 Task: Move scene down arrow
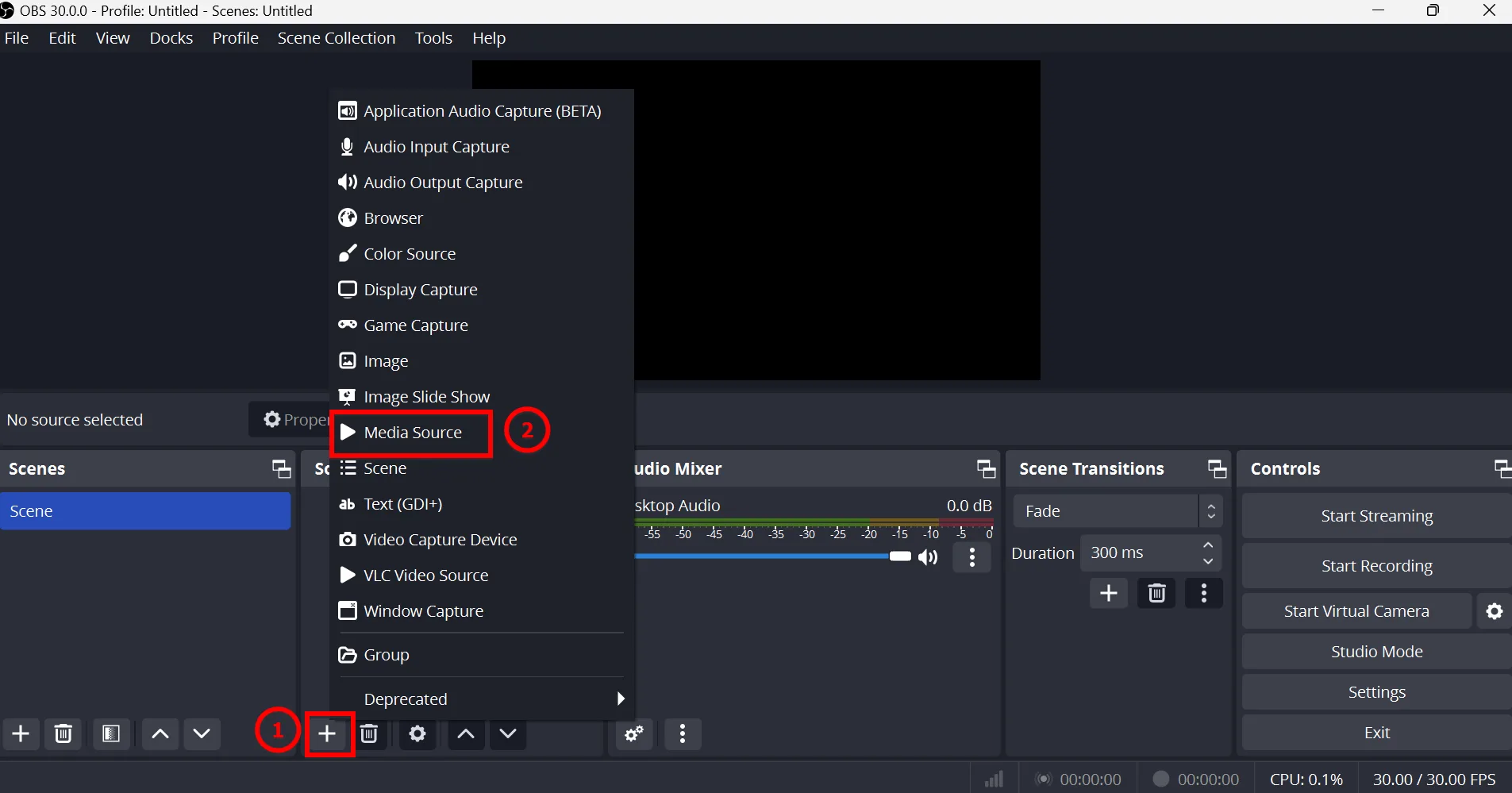pos(202,733)
